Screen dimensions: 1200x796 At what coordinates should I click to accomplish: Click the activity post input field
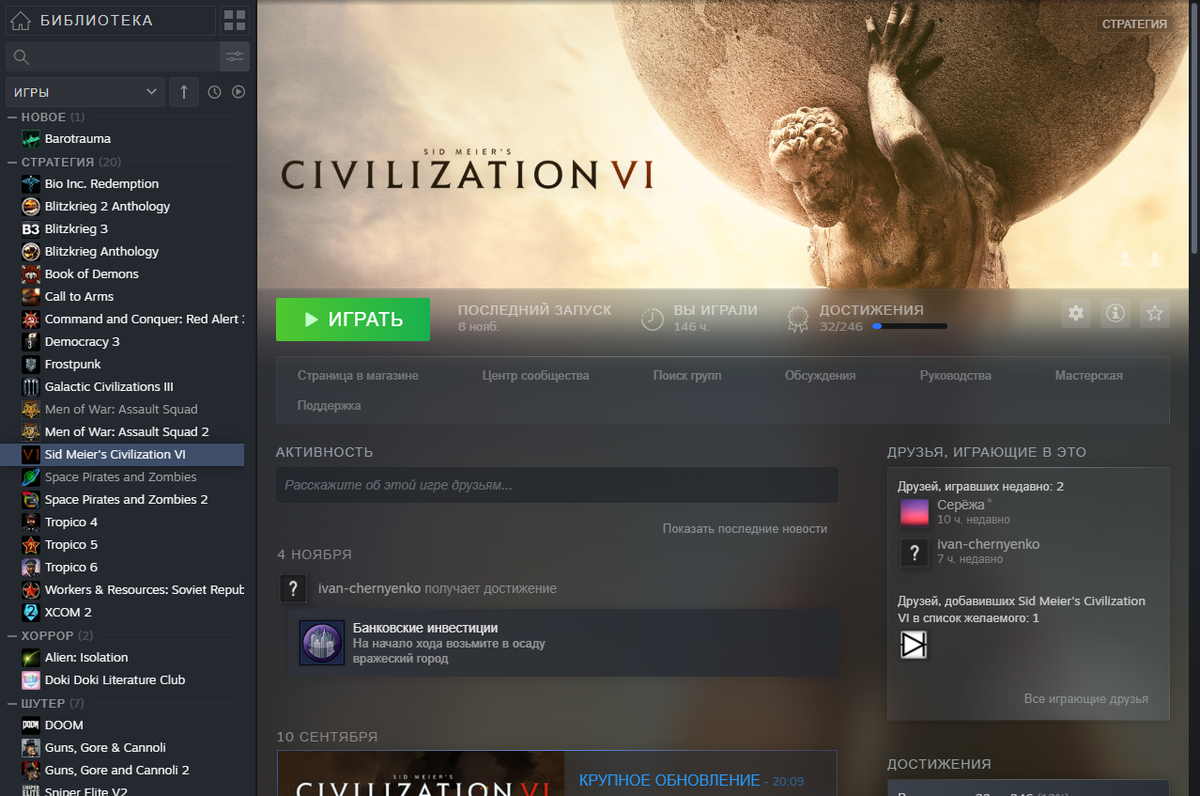[x=557, y=485]
